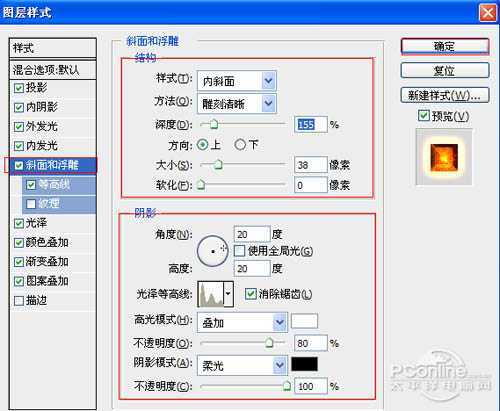Open the 投影 settings page
Viewport: 500px width, 411px height.
tap(37, 88)
